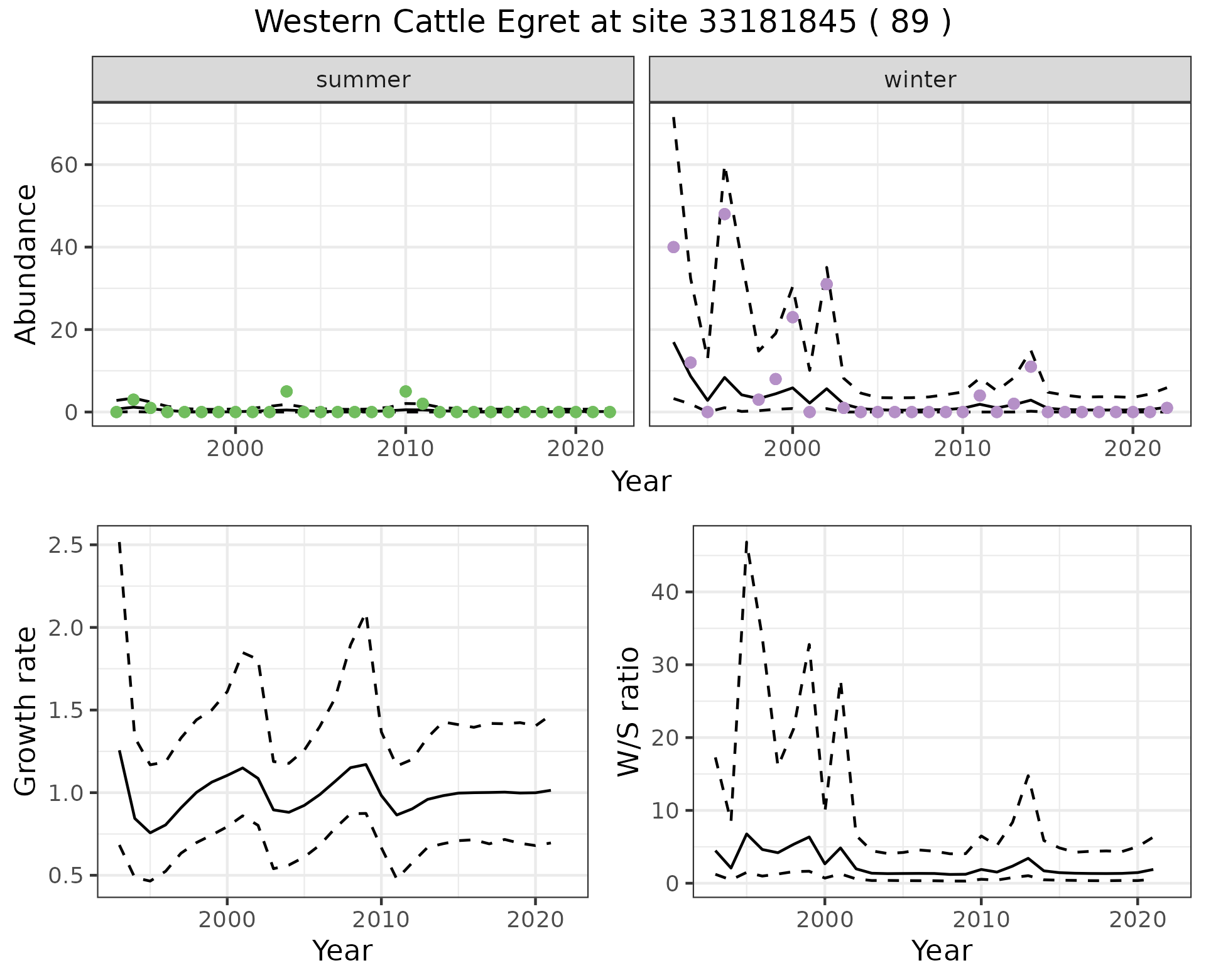This screenshot has width=1206, height=980.
Task: Click the "W/S ratio" y-axis label
Action: tap(628, 711)
